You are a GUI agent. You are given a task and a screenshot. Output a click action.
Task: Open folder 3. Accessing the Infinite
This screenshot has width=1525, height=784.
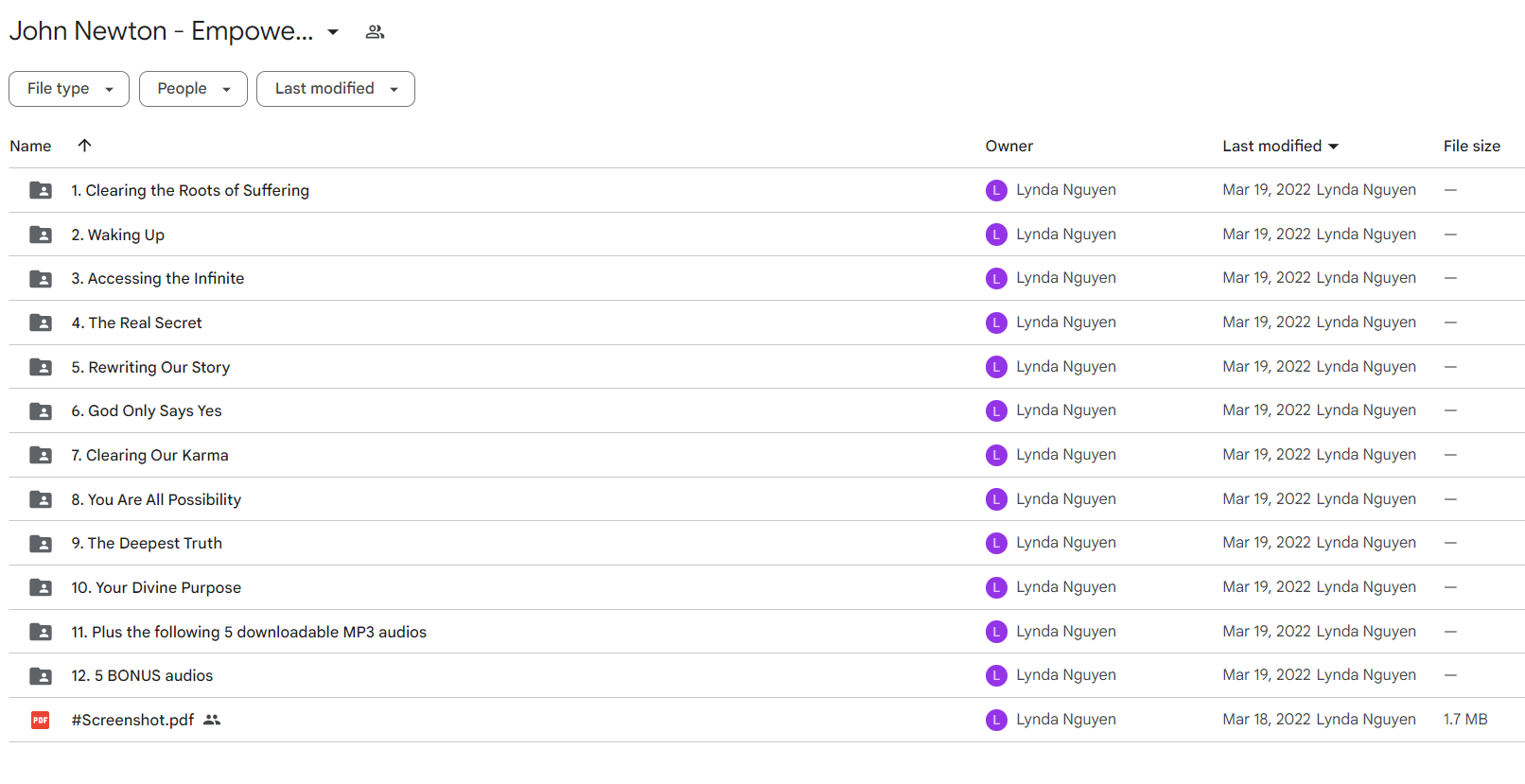(x=158, y=278)
